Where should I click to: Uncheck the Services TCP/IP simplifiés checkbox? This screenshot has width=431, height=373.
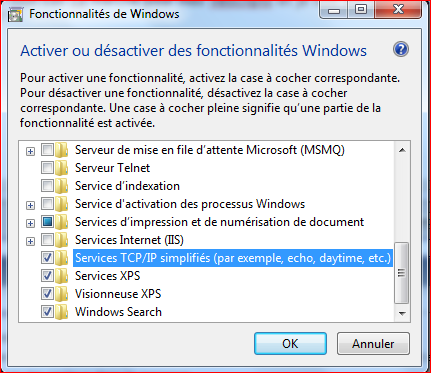point(47,258)
